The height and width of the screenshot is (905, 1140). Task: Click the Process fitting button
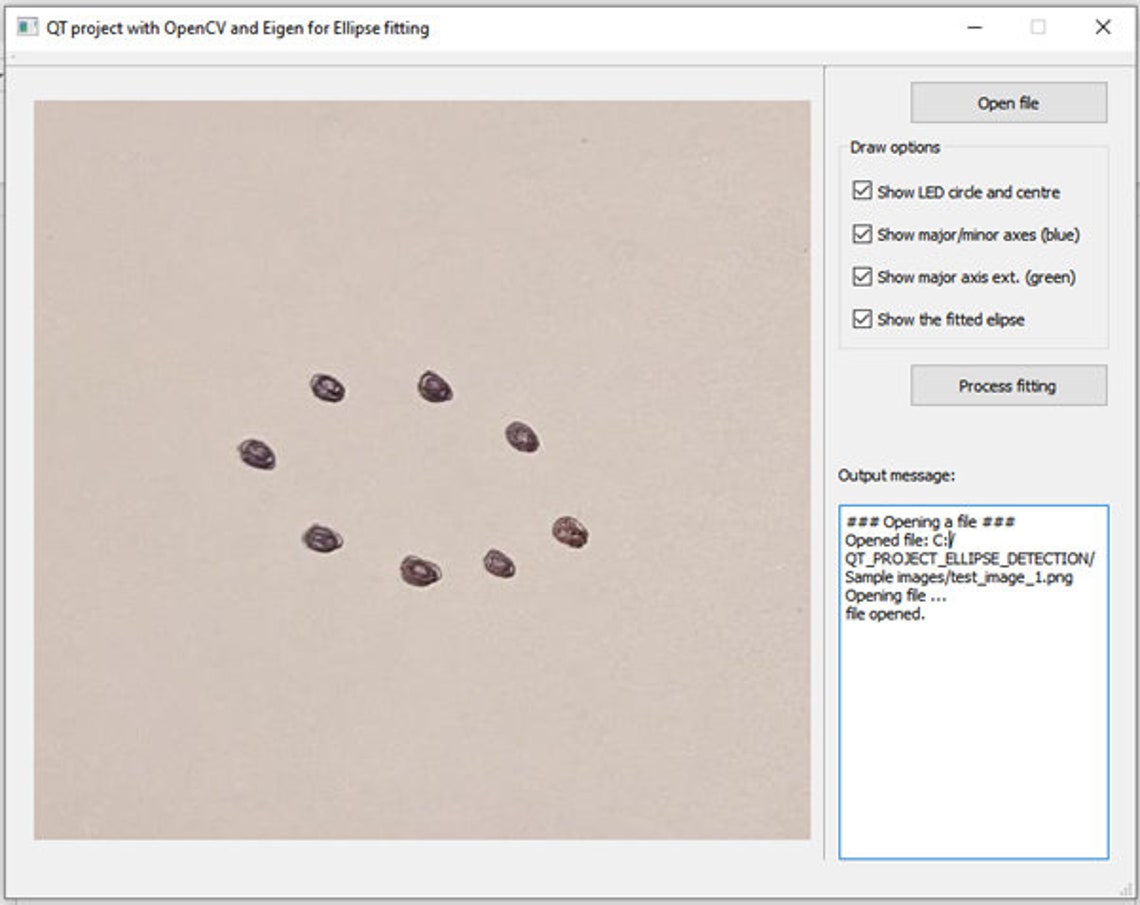pos(1006,387)
